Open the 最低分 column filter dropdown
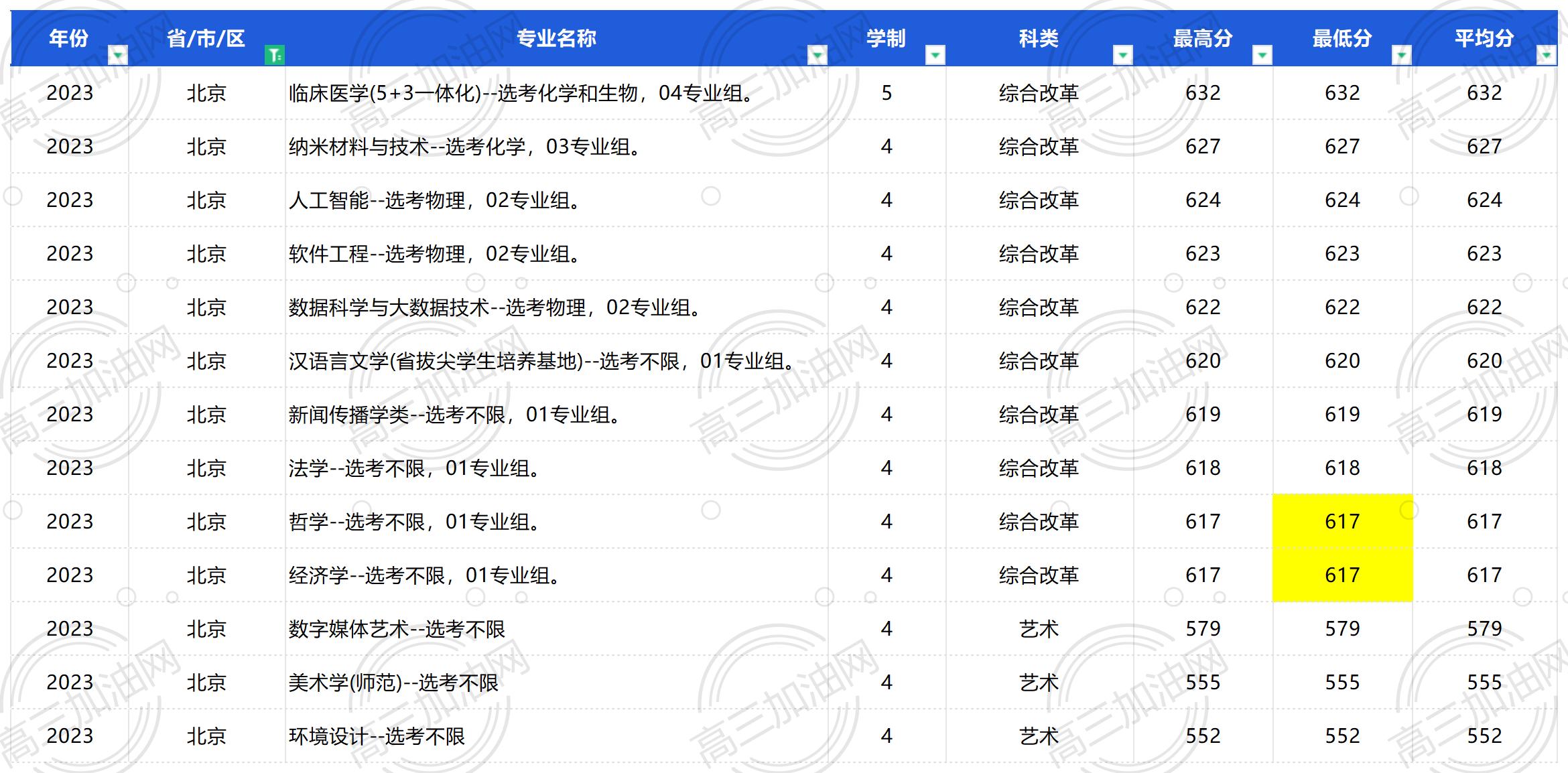Image resolution: width=1568 pixels, height=773 pixels. (x=1402, y=55)
